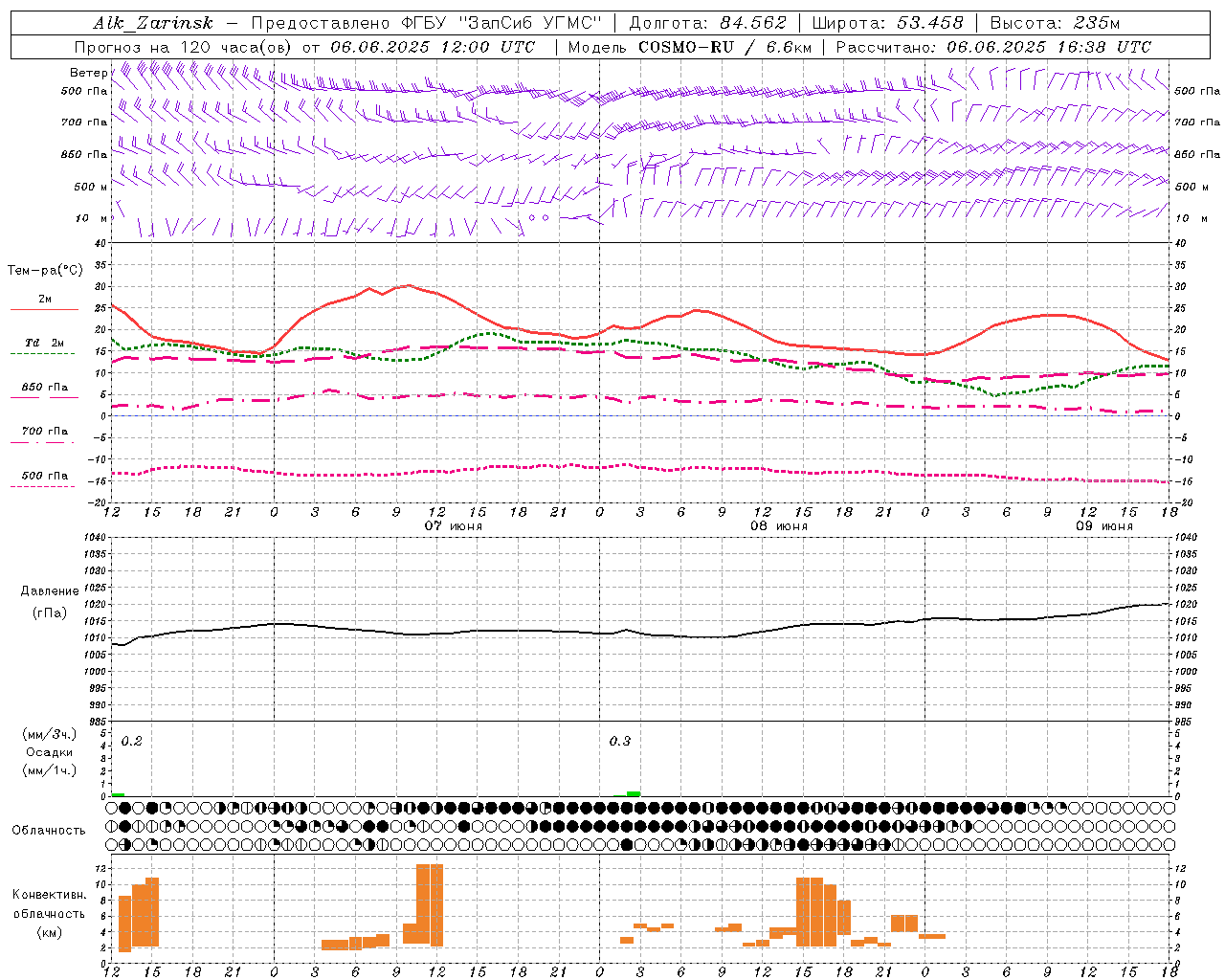The width and height of the screenshot is (1225, 980).
Task: Select the date label 07 июня
Action: 454,526
